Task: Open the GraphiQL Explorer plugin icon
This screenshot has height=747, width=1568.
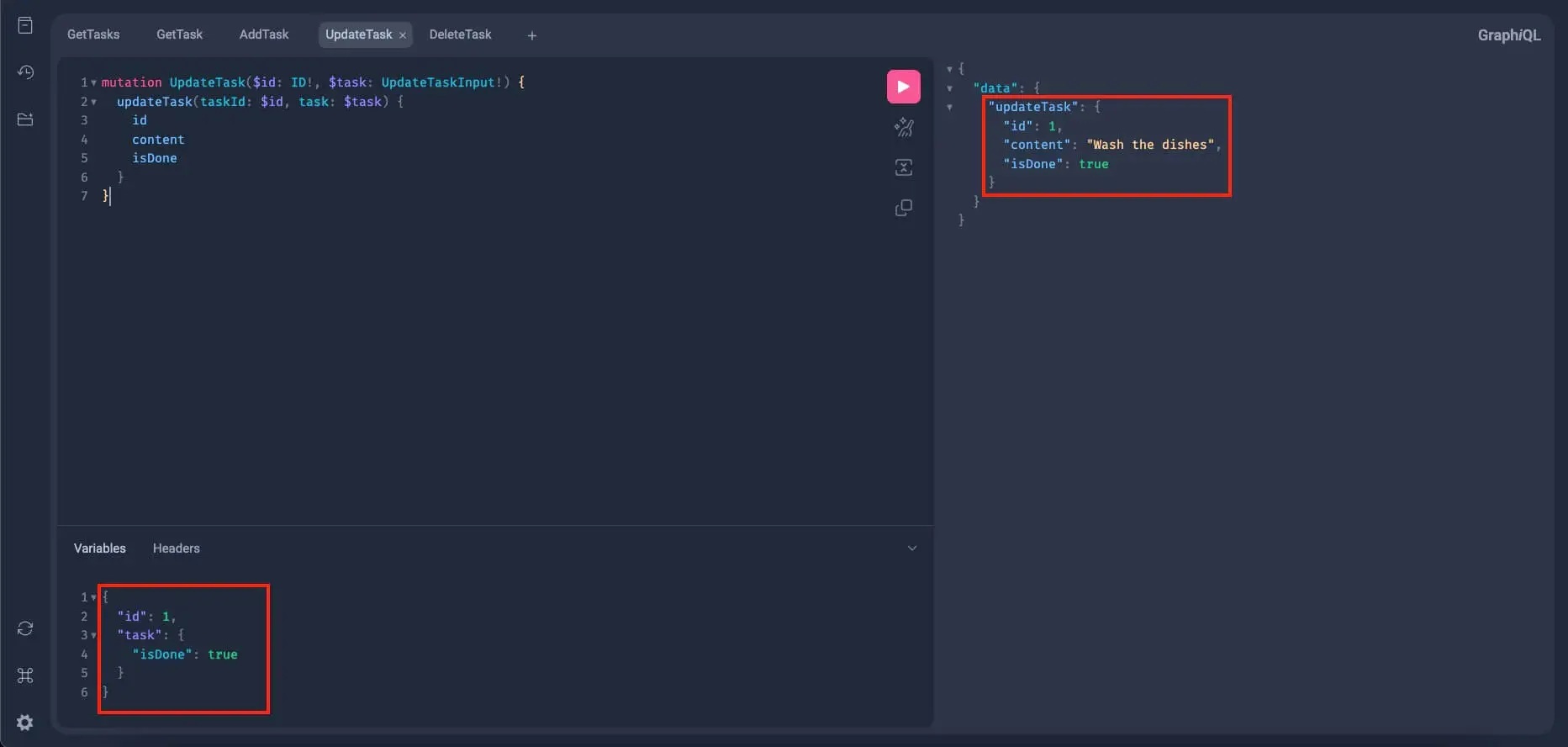Action: [25, 119]
